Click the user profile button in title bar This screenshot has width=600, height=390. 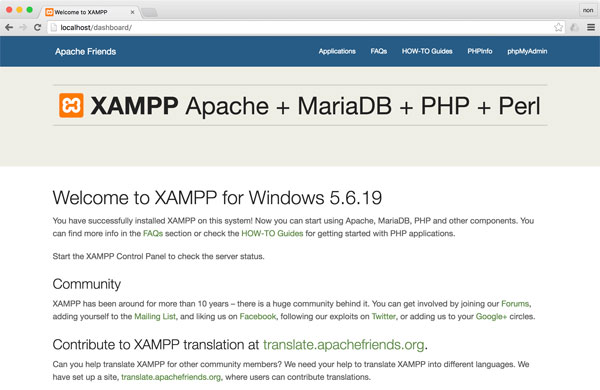click(x=588, y=10)
